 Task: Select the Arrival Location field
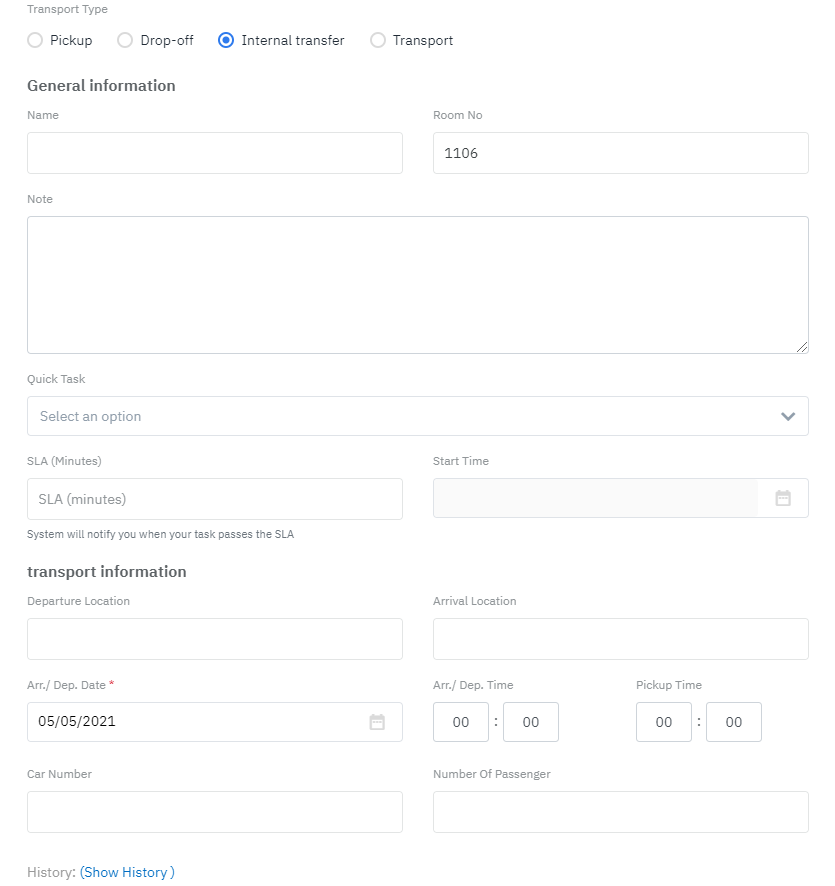coord(620,638)
